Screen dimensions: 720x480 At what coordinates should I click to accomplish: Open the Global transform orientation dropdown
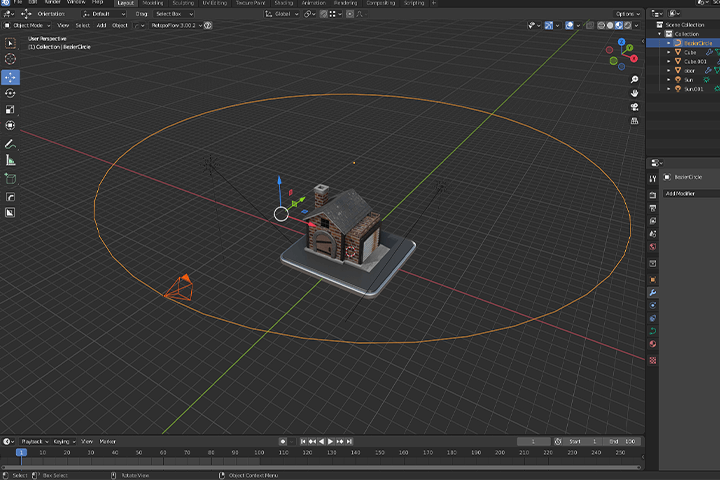point(281,14)
